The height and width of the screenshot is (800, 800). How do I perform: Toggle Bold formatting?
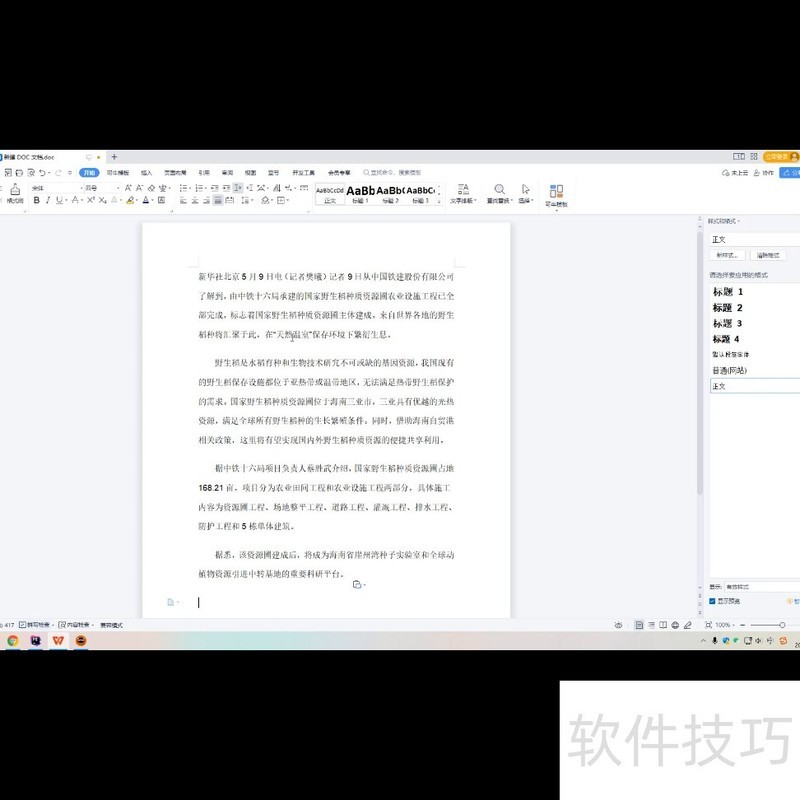pos(37,201)
